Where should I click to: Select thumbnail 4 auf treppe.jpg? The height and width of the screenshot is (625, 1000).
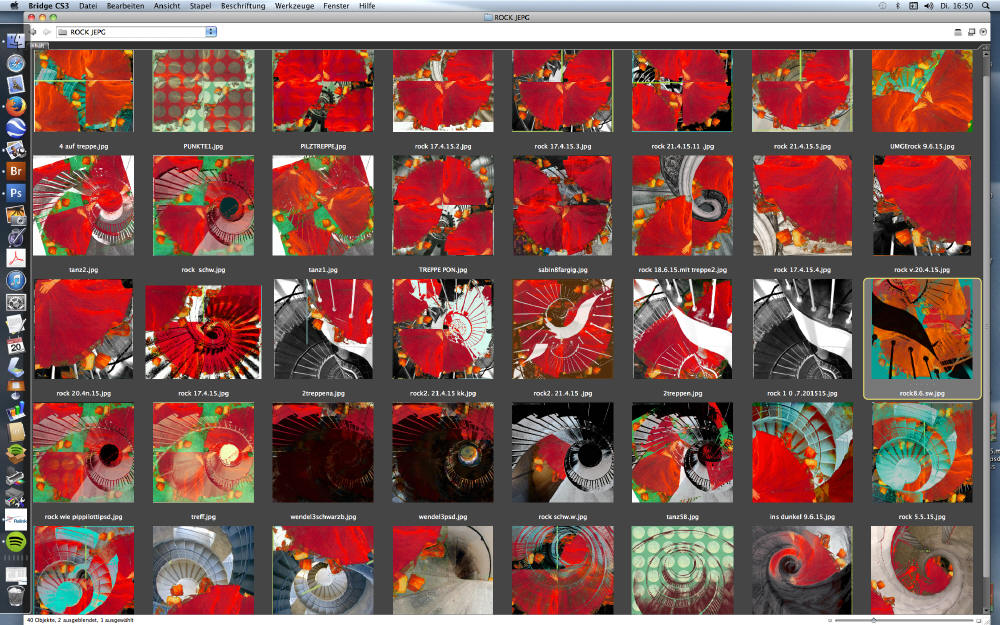pos(84,91)
